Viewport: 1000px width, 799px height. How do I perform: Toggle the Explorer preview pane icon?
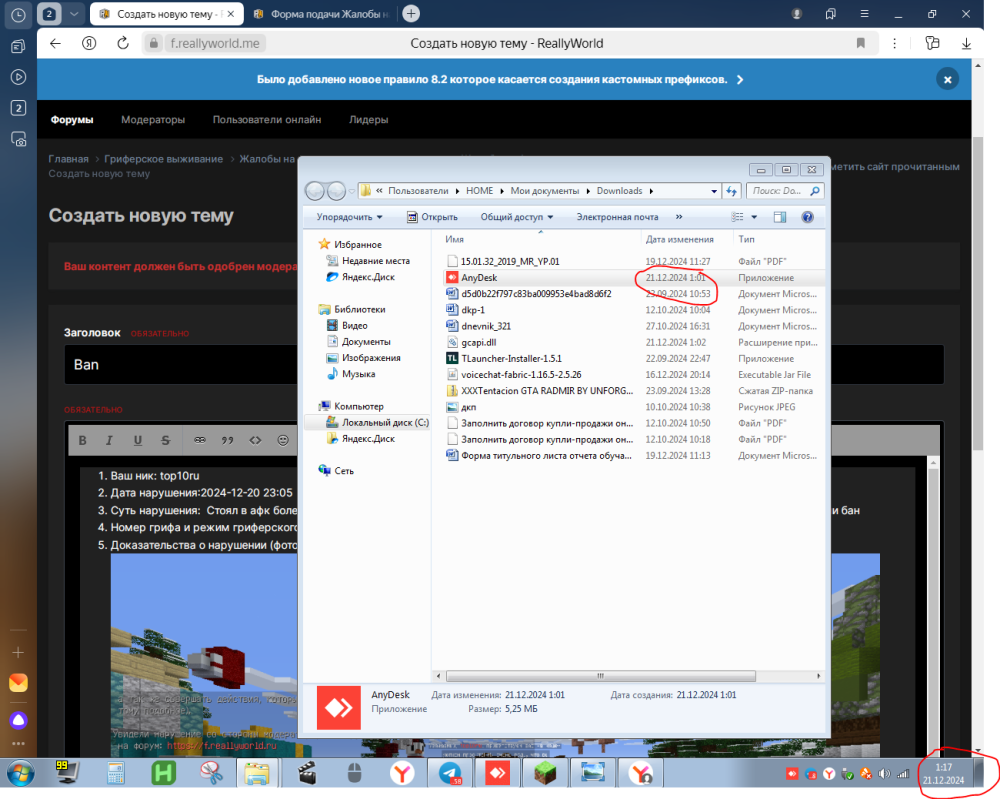779,217
